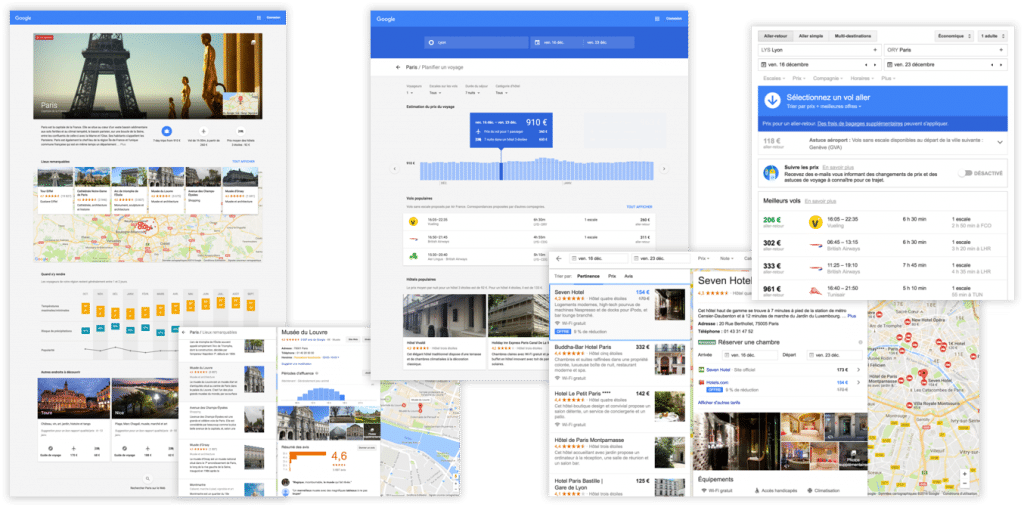Select the 333 € British Airways flight

click(883, 268)
